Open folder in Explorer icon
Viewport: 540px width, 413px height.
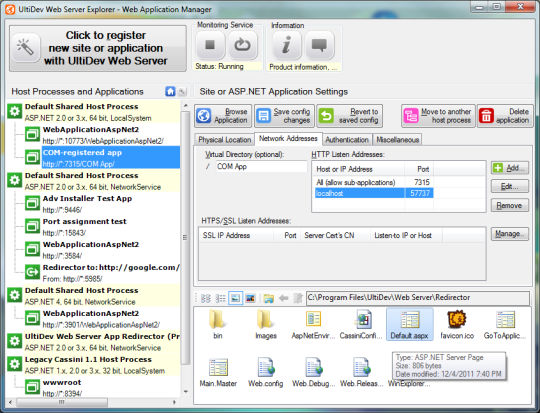[x=269, y=298]
